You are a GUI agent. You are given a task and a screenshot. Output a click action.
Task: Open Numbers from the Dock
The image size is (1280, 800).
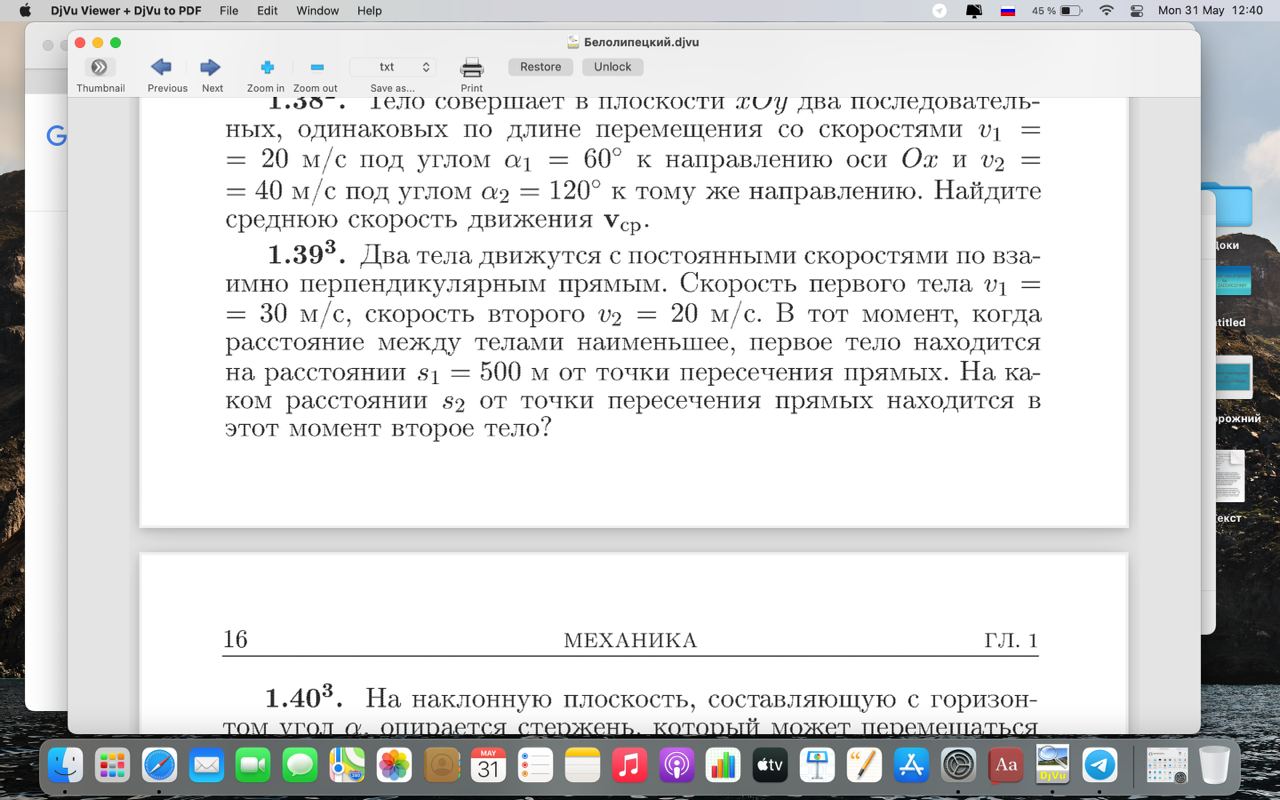(x=723, y=765)
